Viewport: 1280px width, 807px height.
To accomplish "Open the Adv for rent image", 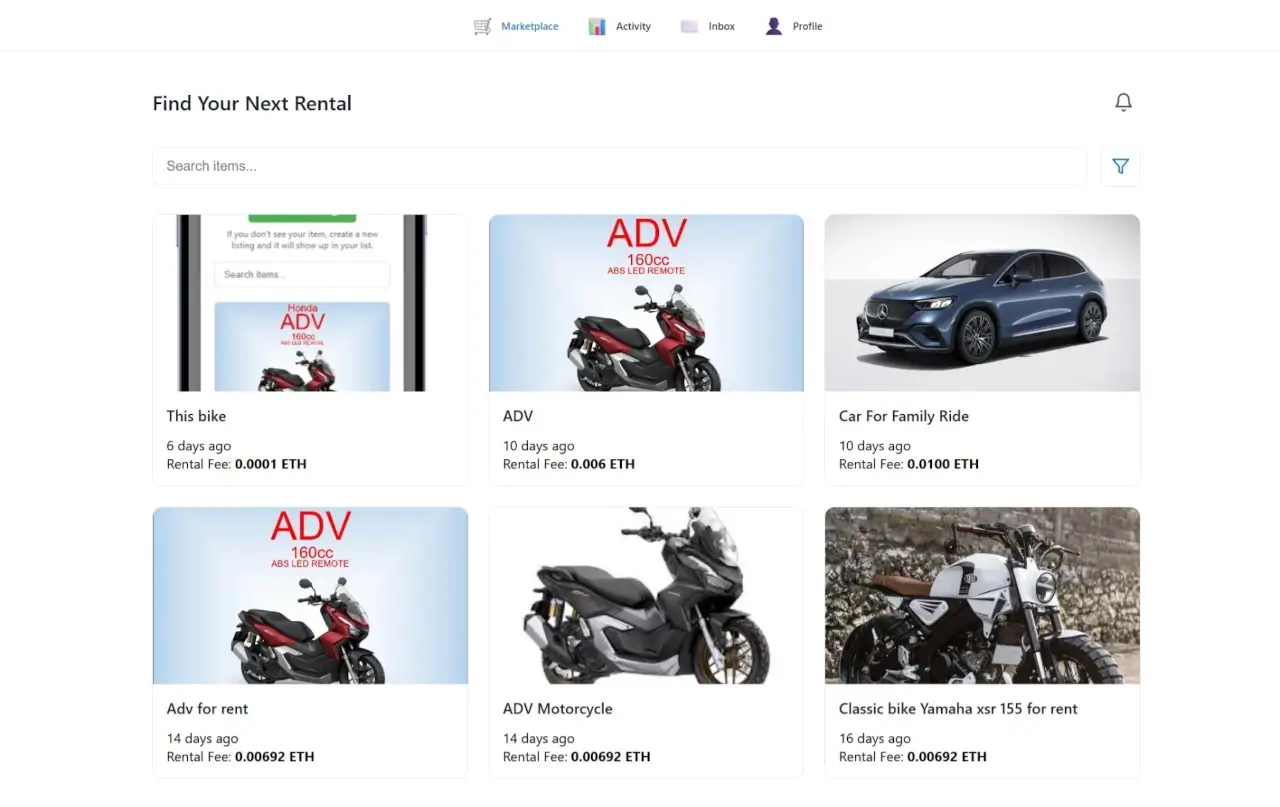I will [310, 595].
